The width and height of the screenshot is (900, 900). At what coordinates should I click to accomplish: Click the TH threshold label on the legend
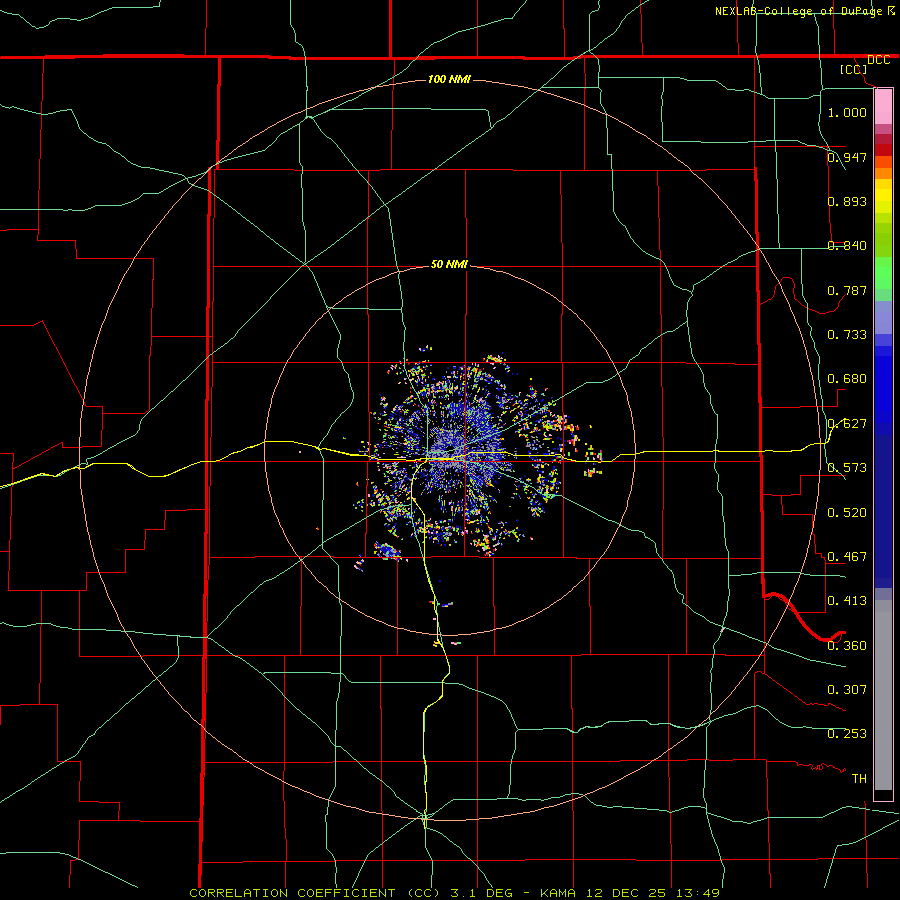click(859, 778)
